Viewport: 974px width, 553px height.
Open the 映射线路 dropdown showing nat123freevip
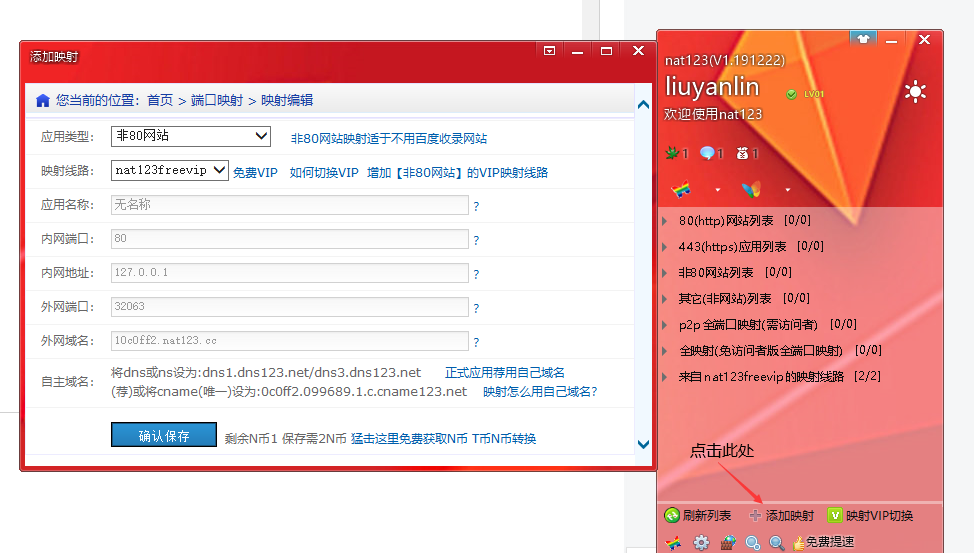(x=170, y=170)
